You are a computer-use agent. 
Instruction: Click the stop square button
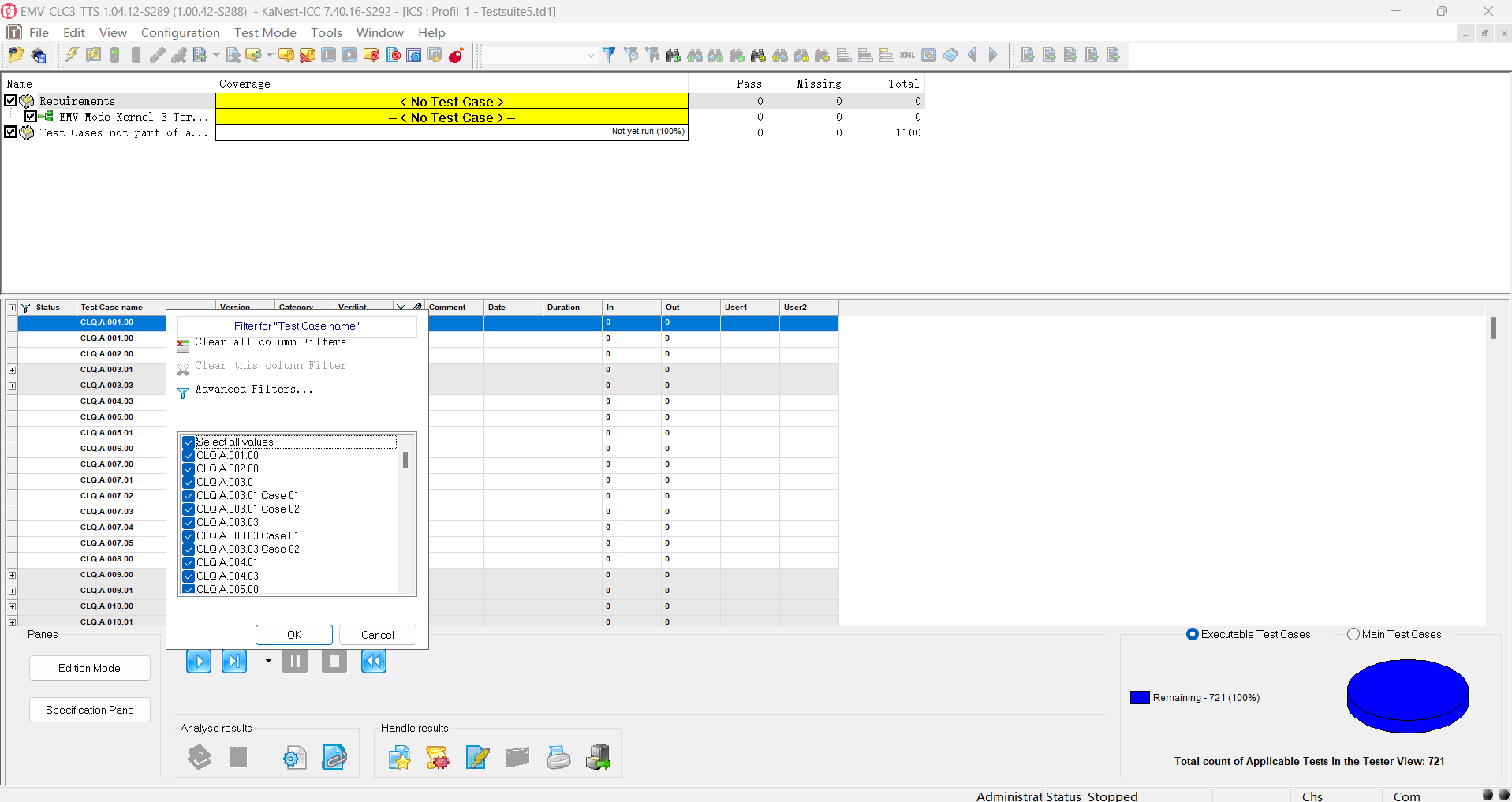click(x=334, y=661)
